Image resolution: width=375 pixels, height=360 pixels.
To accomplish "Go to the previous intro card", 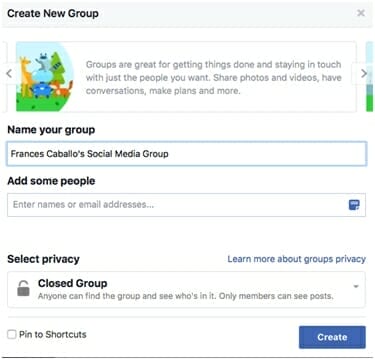I will pyautogui.click(x=9, y=73).
